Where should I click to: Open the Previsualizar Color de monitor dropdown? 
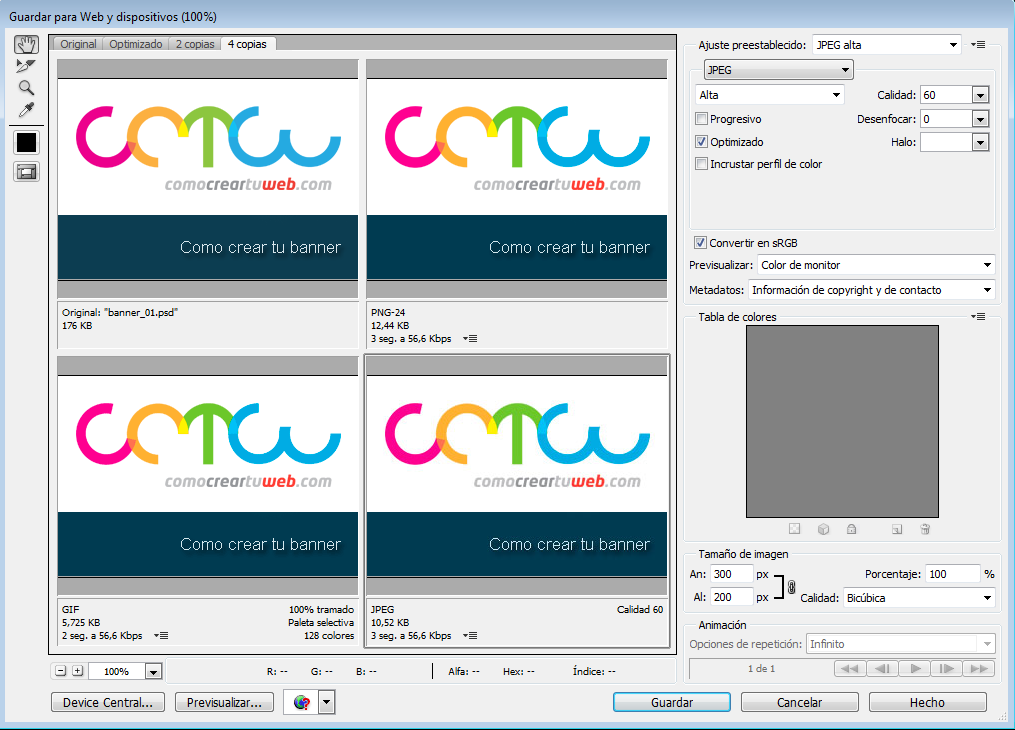click(x=876, y=265)
